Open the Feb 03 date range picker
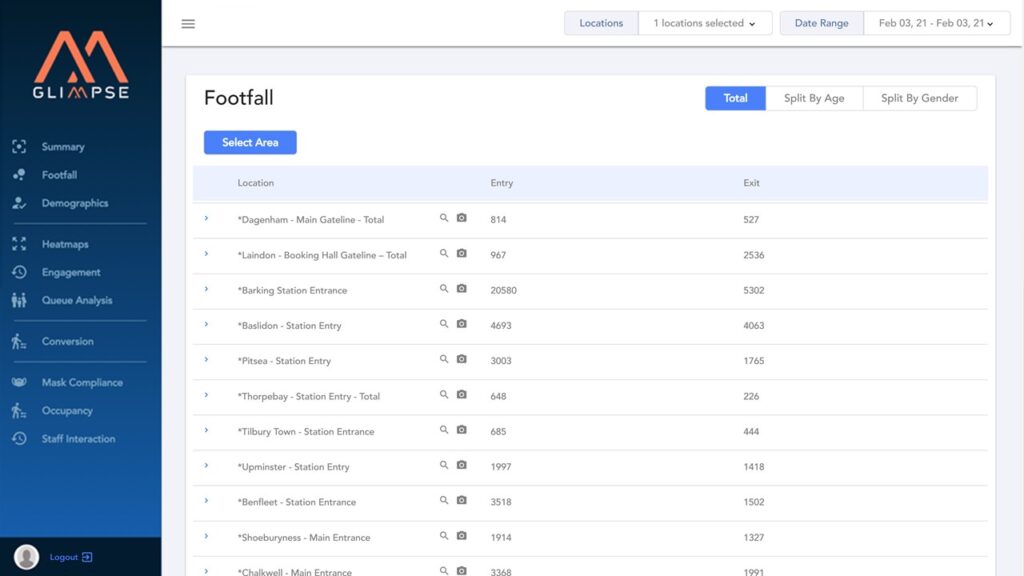1024x576 pixels. pos(937,22)
